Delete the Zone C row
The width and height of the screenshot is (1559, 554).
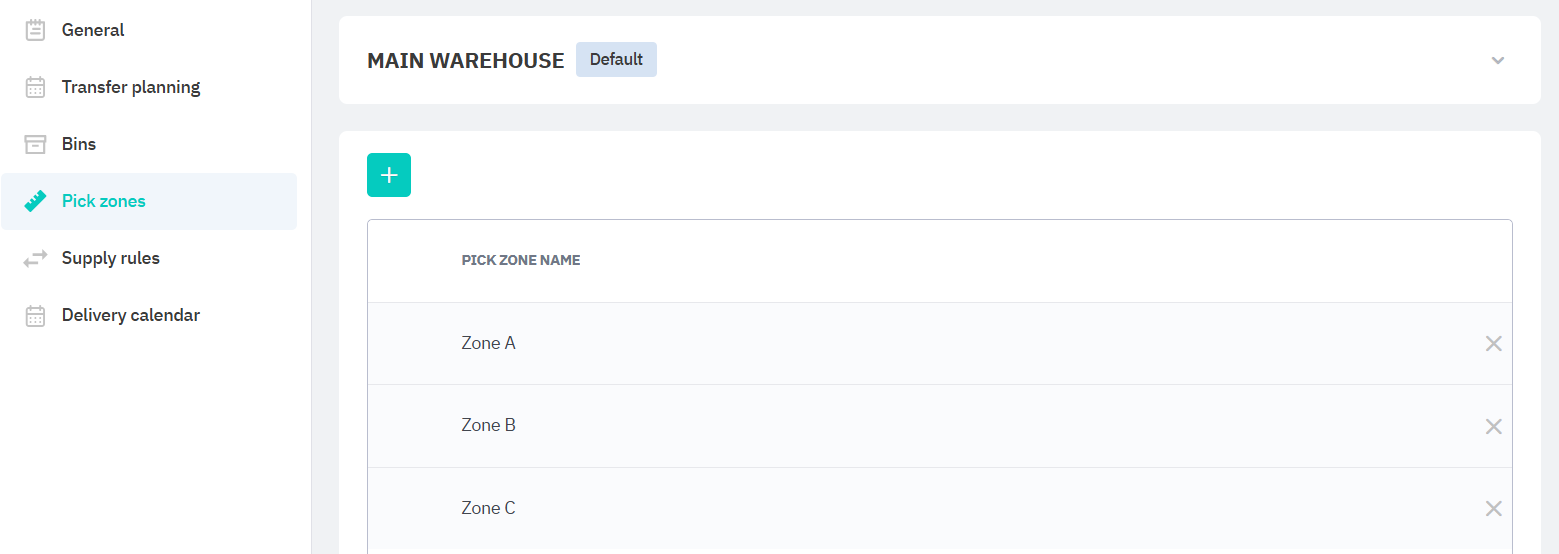point(1493,508)
